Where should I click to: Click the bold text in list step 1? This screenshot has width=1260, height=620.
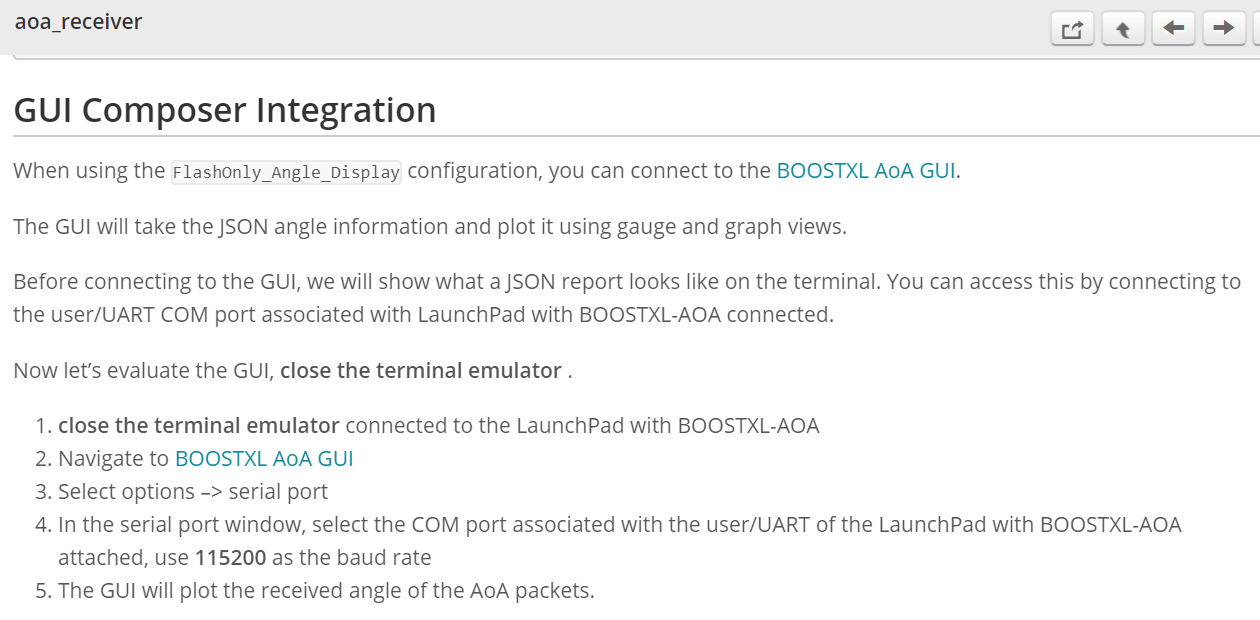pyautogui.click(x=198, y=426)
